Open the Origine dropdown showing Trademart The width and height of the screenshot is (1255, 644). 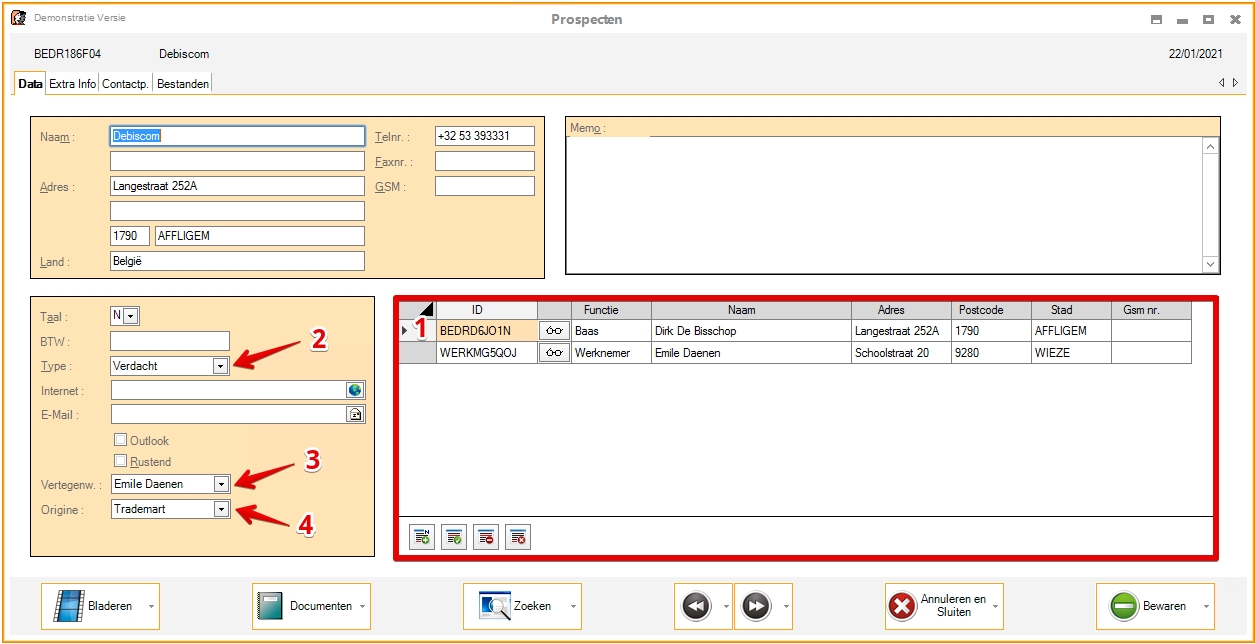220,509
